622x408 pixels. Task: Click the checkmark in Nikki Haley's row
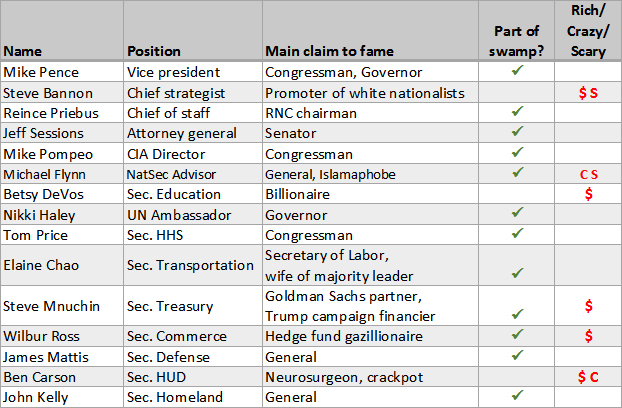pyautogui.click(x=517, y=214)
